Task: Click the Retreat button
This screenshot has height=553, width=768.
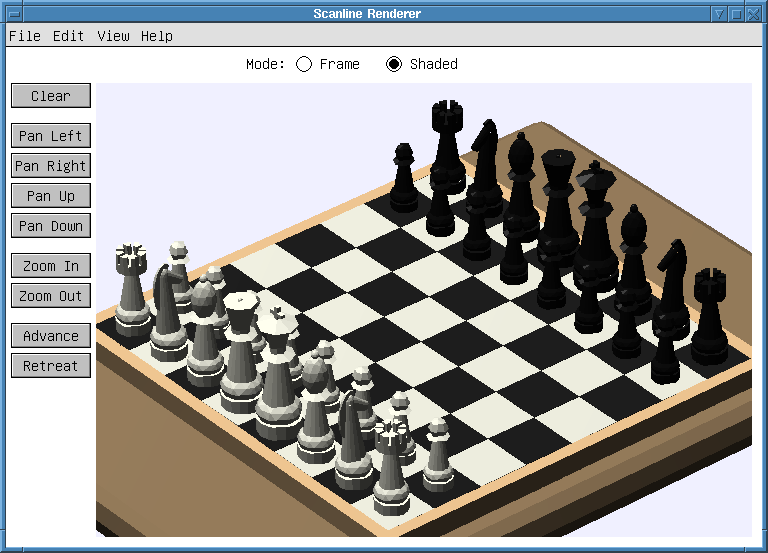Action: [x=51, y=366]
